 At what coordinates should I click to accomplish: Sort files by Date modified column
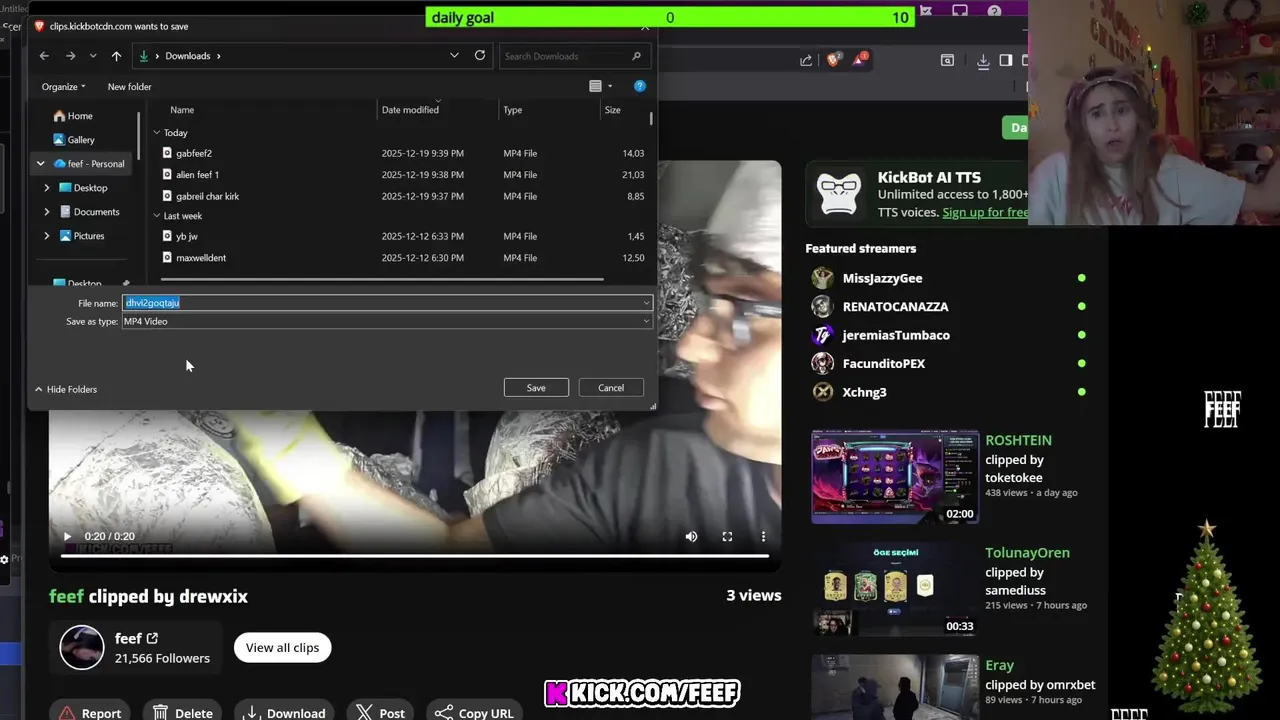pyautogui.click(x=410, y=110)
